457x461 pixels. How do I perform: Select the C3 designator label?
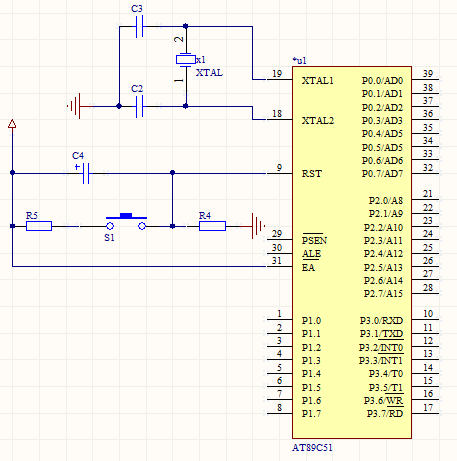[x=137, y=9]
